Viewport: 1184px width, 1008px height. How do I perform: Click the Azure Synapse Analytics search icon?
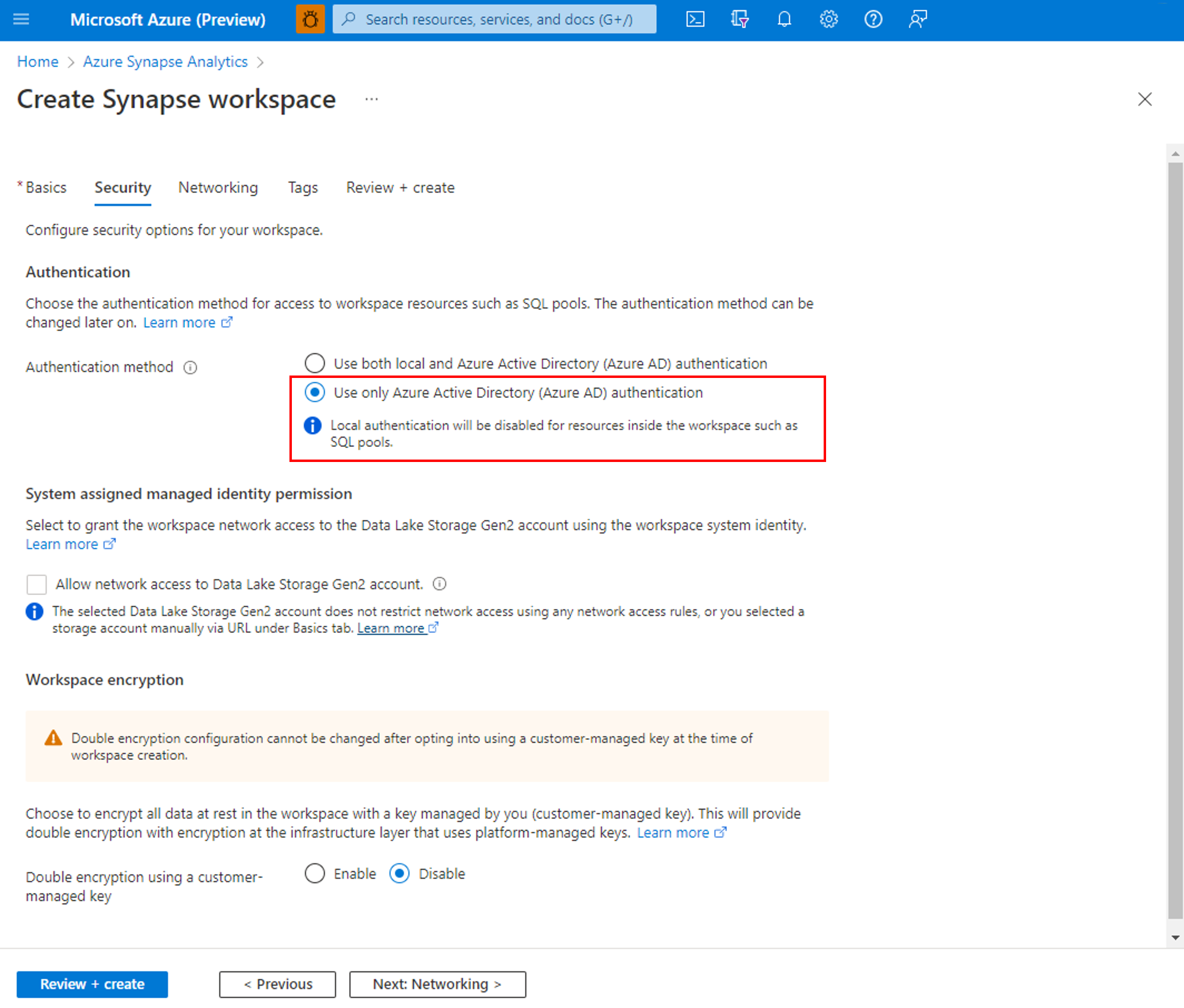coord(351,19)
